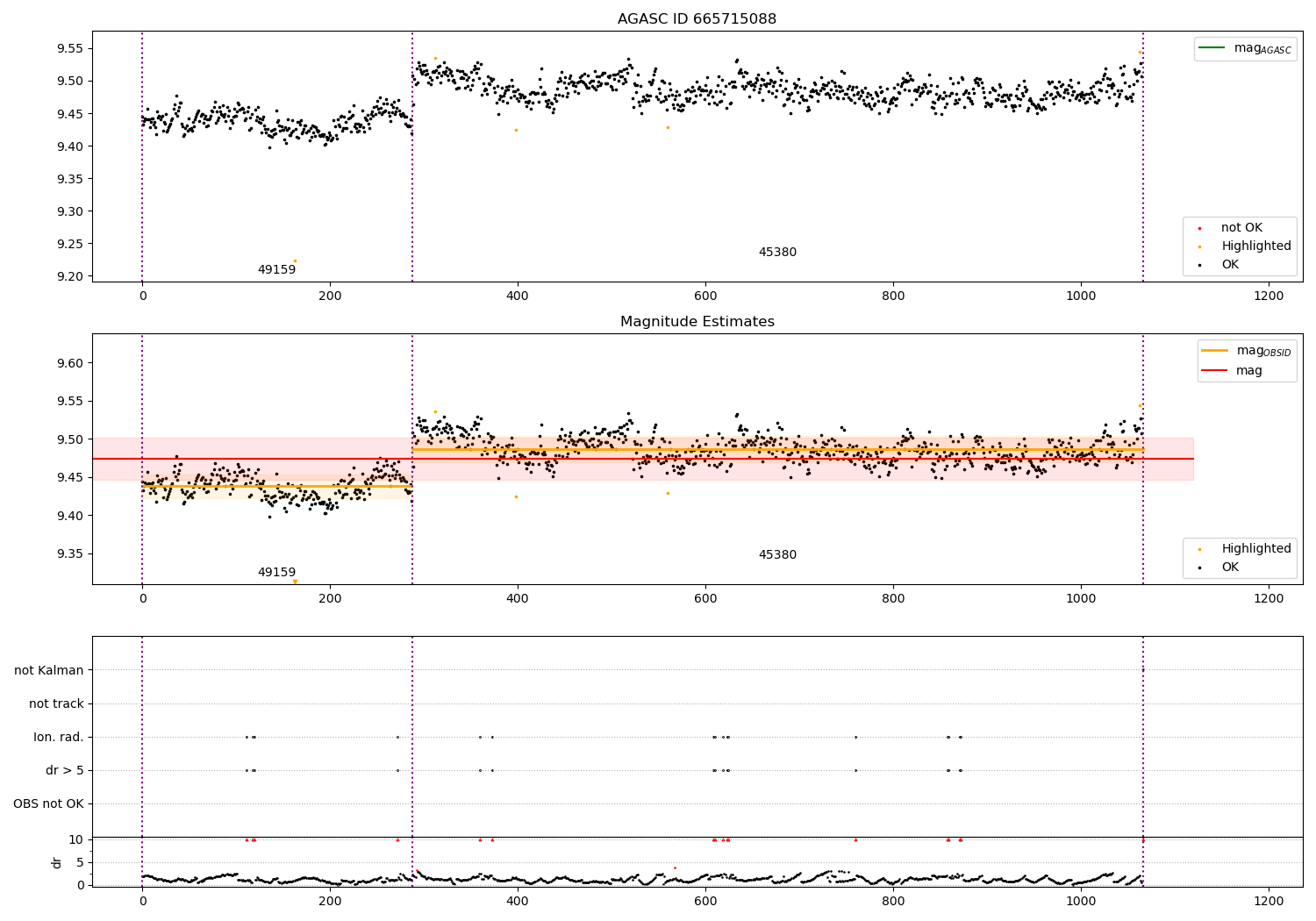Click the 'not Kalman' row label
Image resolution: width=1316 pixels, height=921 pixels.
click(x=49, y=670)
